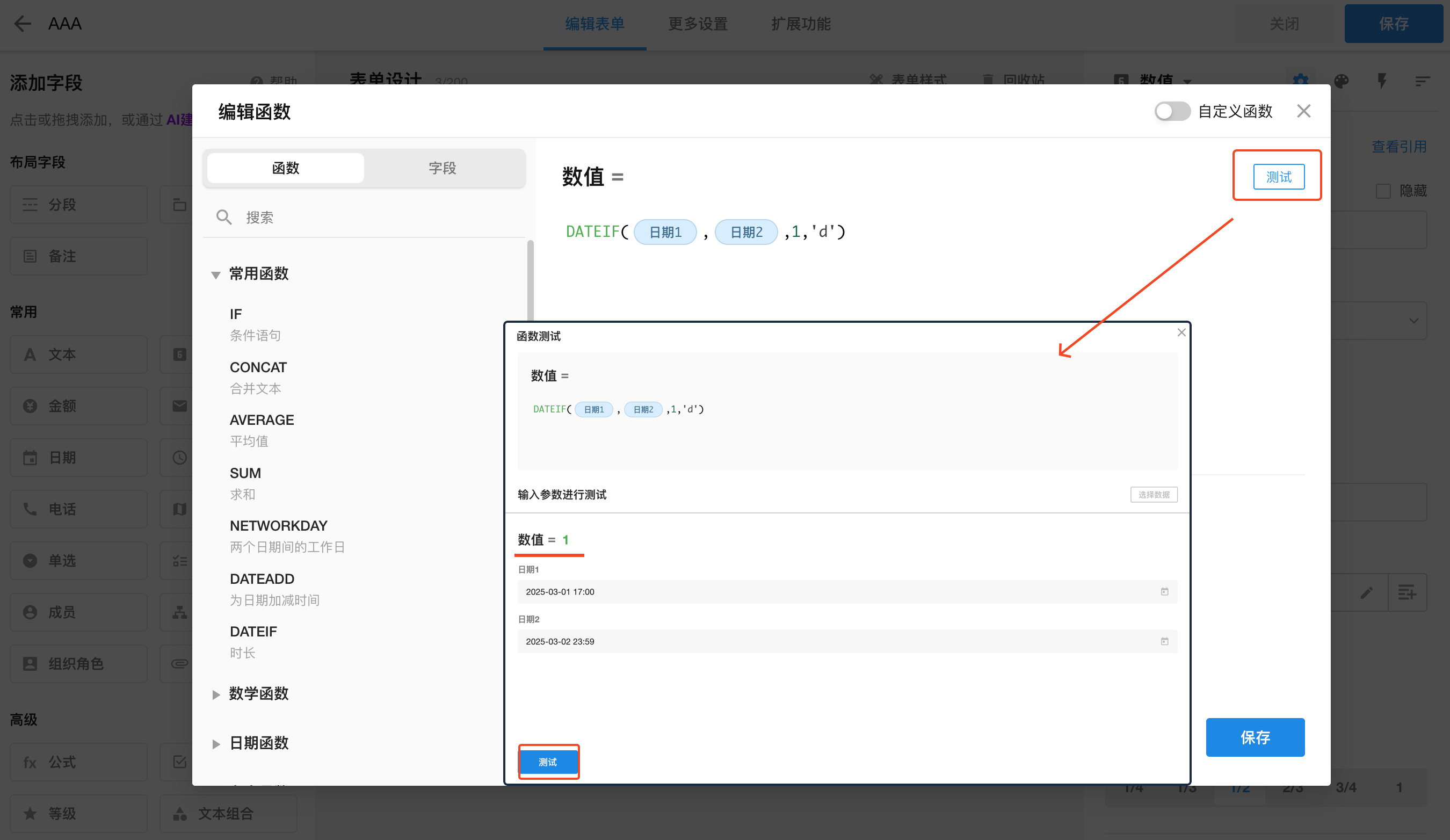Add a 组织角色 field
This screenshot has width=1450, height=840.
pos(78,663)
